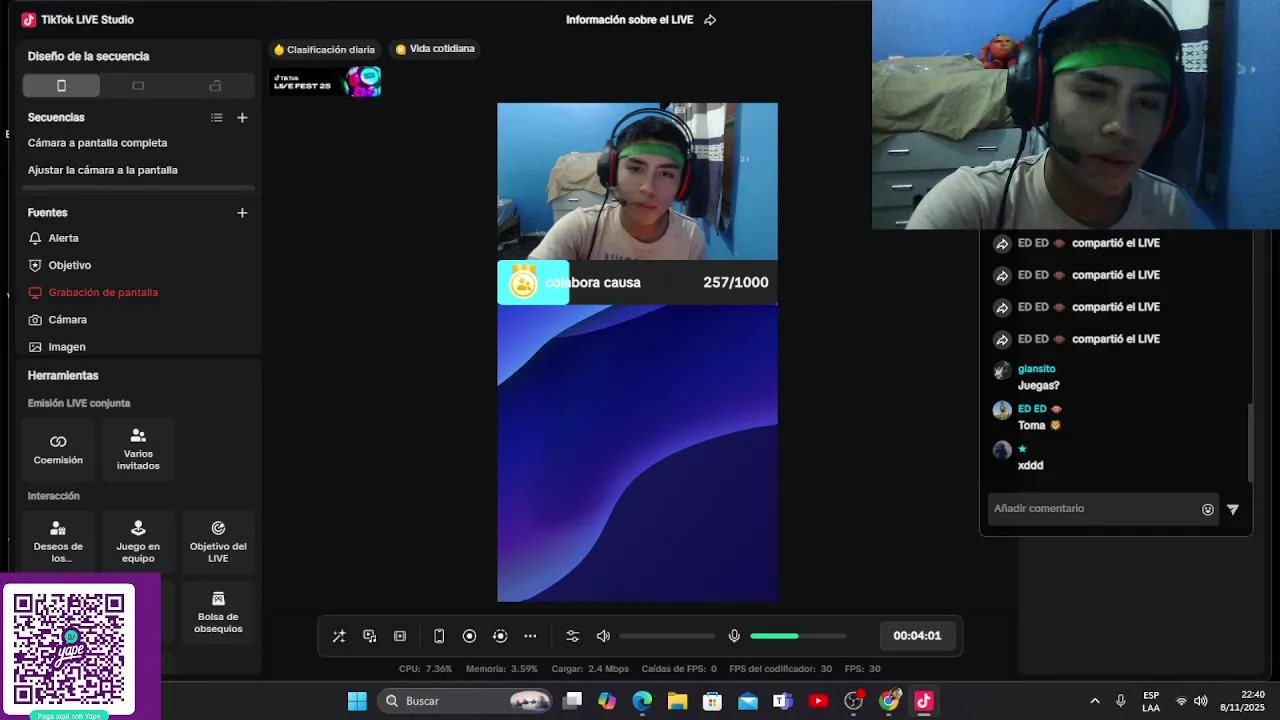Click the TikTok LIVE Fest 25 banner
The image size is (1280, 720).
326,82
